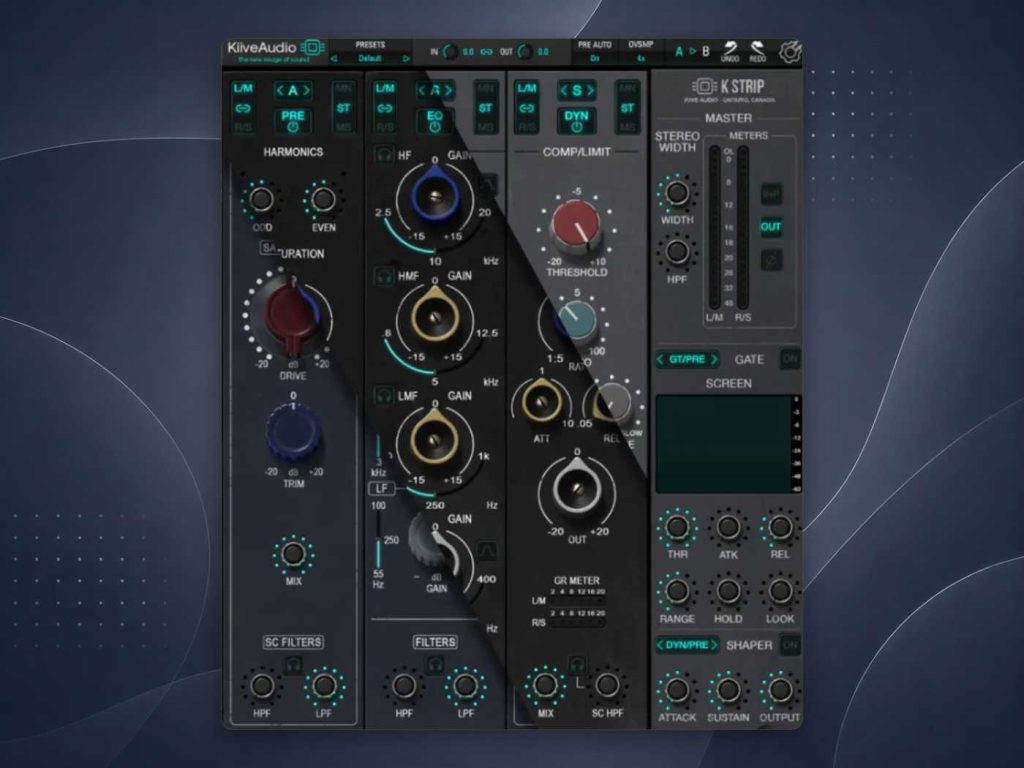
Task: Click the ODD harmonics knob
Action: (261, 199)
